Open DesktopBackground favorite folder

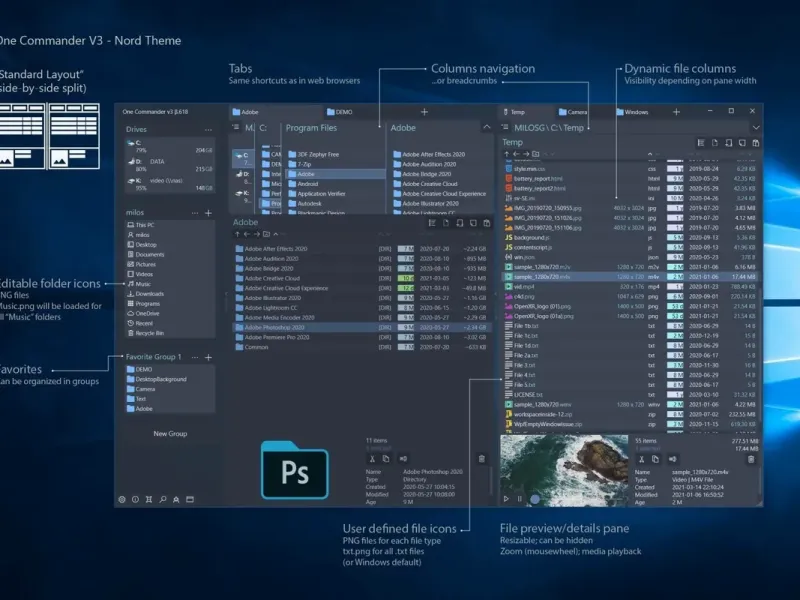pyautogui.click(x=170, y=379)
